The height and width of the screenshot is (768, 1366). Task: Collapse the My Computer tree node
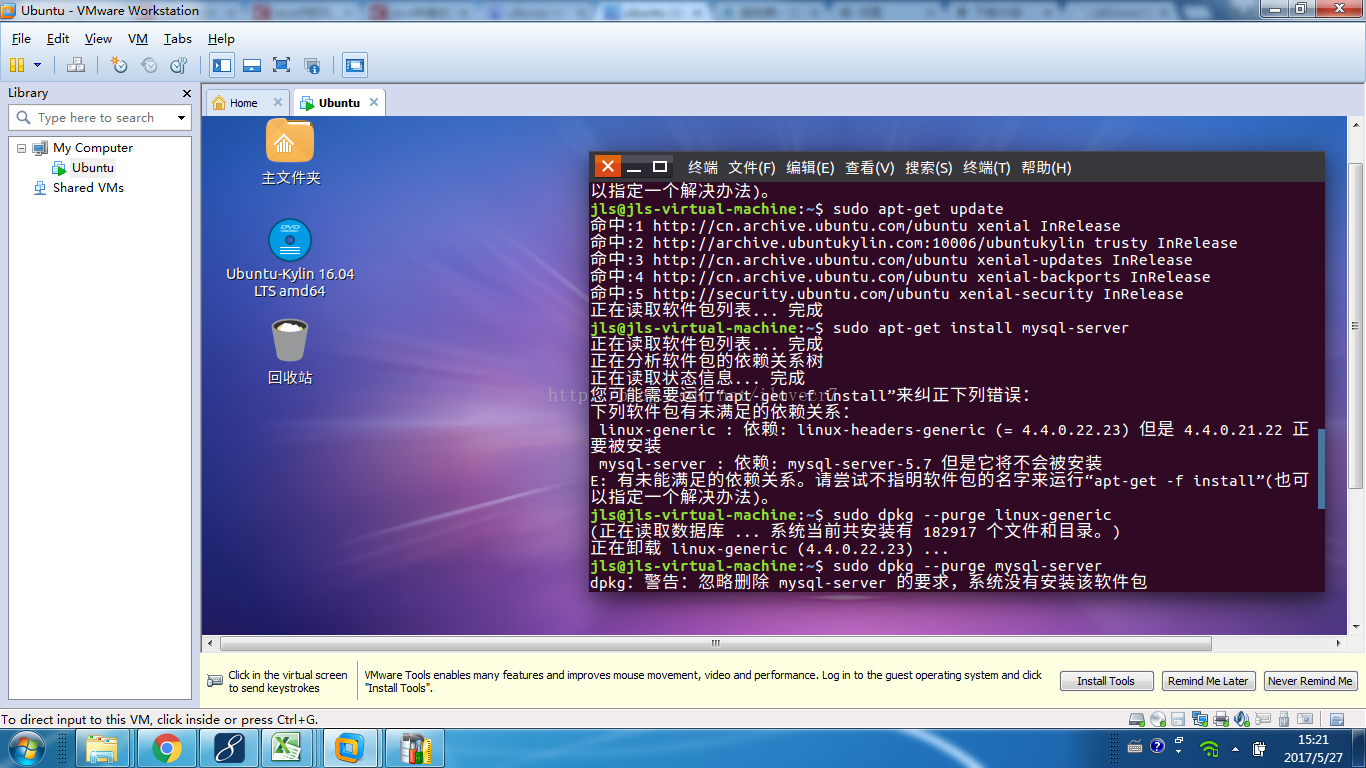tap(21, 148)
